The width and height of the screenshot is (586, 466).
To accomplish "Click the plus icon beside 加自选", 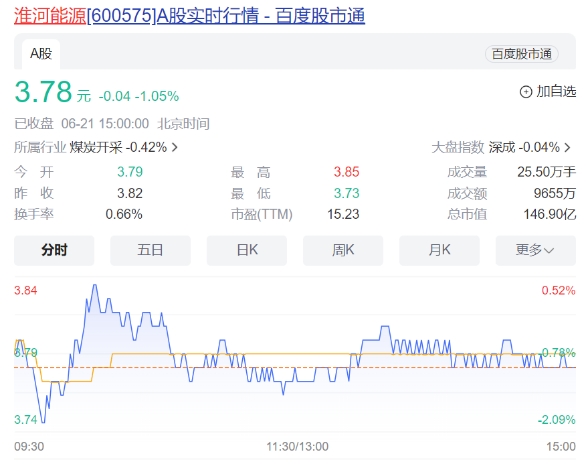I will tap(526, 92).
